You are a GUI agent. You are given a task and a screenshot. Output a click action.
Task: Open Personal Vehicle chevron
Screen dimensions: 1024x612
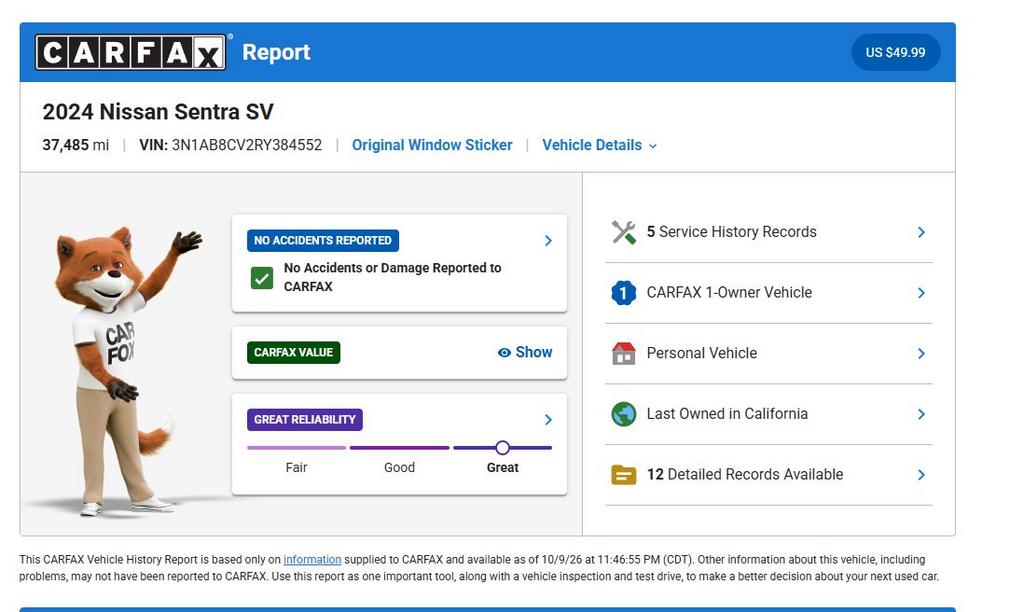pos(921,353)
